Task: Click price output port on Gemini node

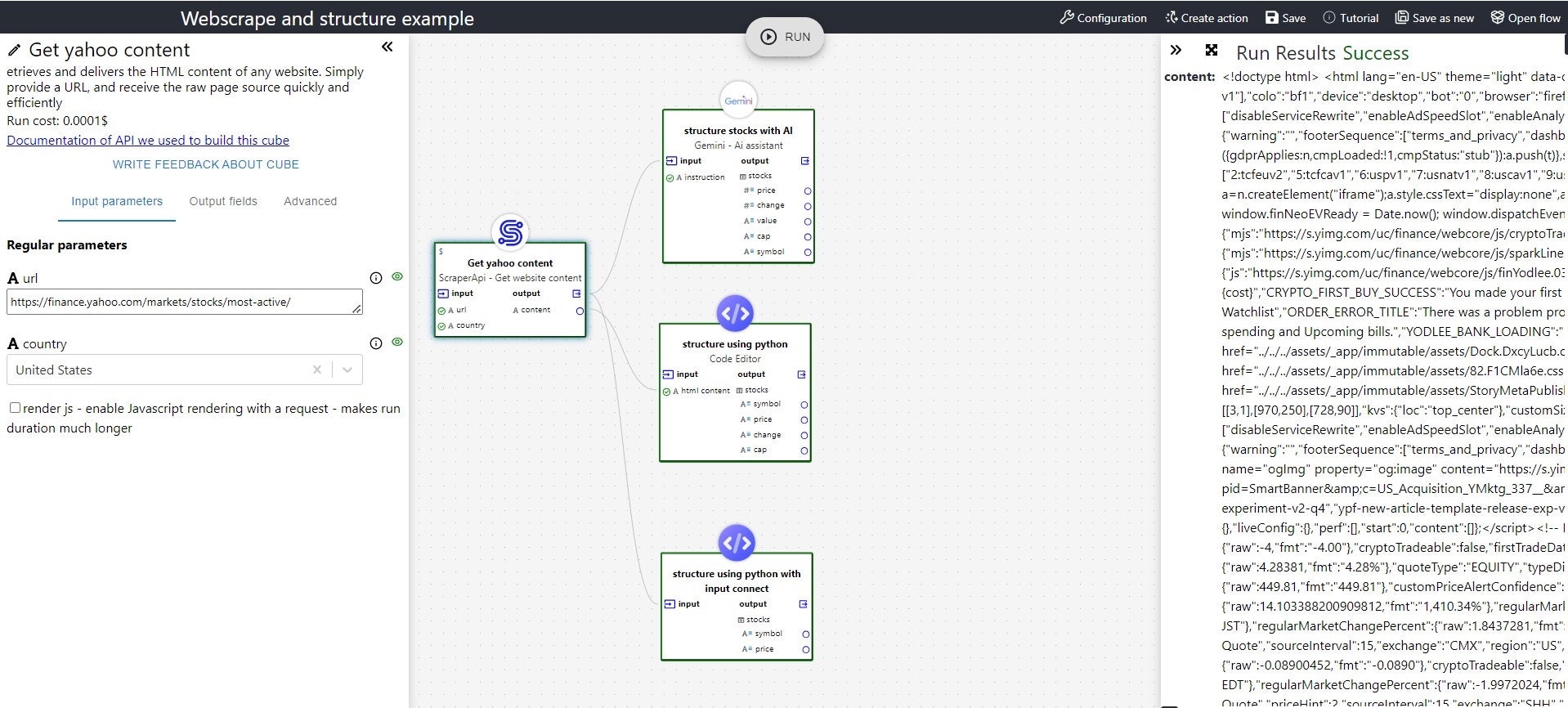Action: coord(808,191)
